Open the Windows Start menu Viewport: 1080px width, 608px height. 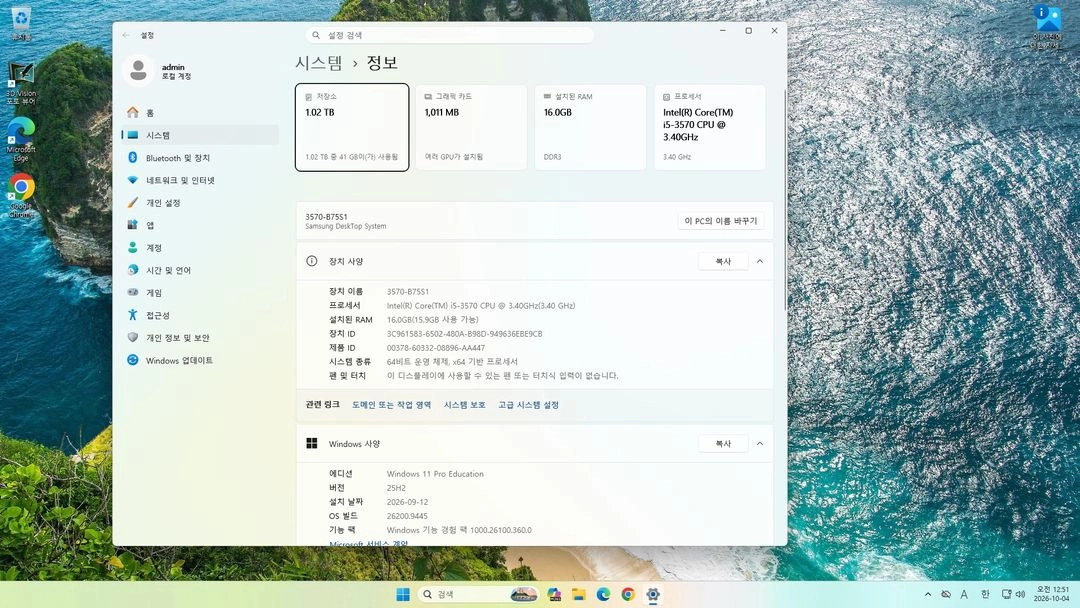403,594
